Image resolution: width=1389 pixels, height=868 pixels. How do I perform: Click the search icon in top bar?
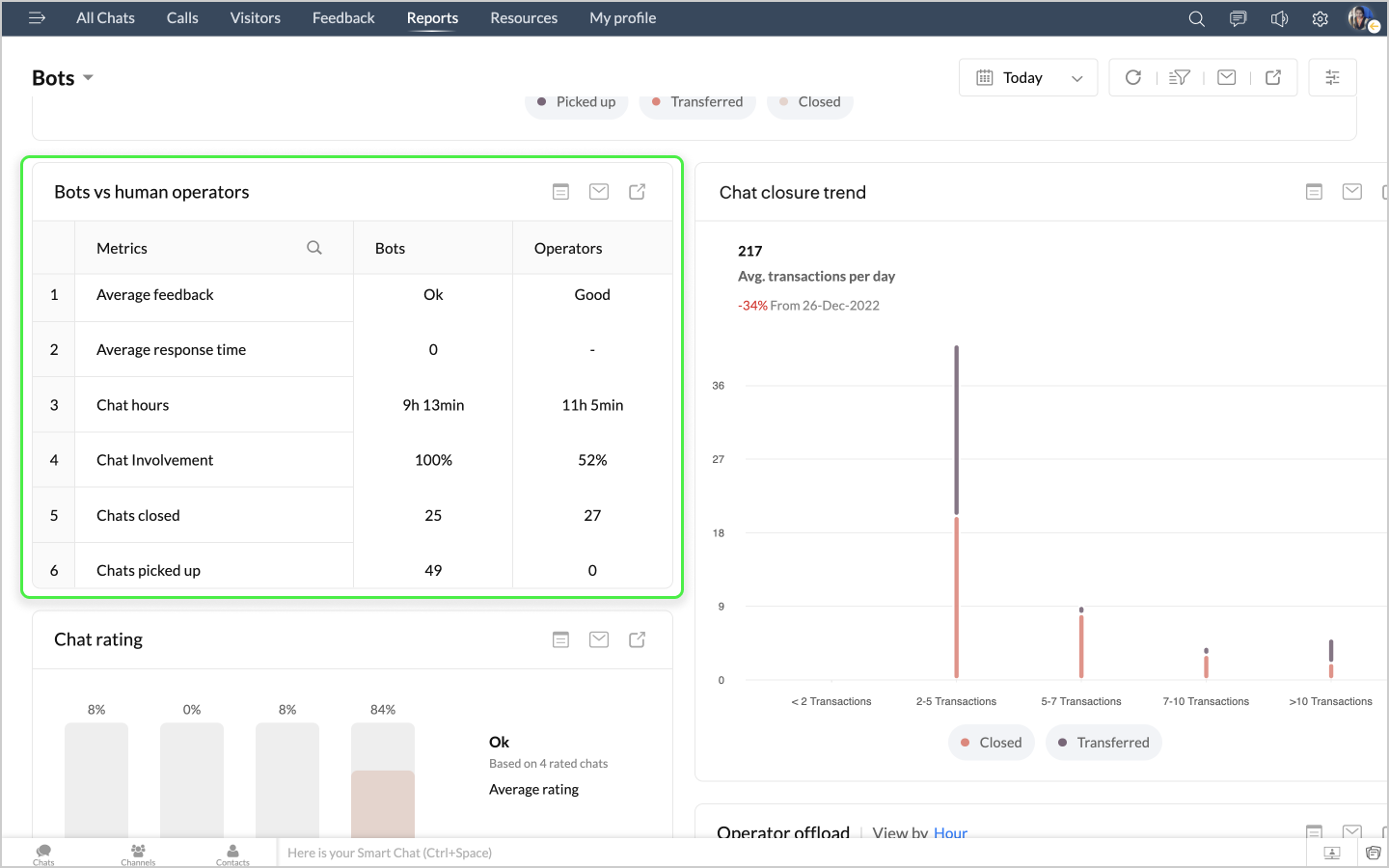1196,18
